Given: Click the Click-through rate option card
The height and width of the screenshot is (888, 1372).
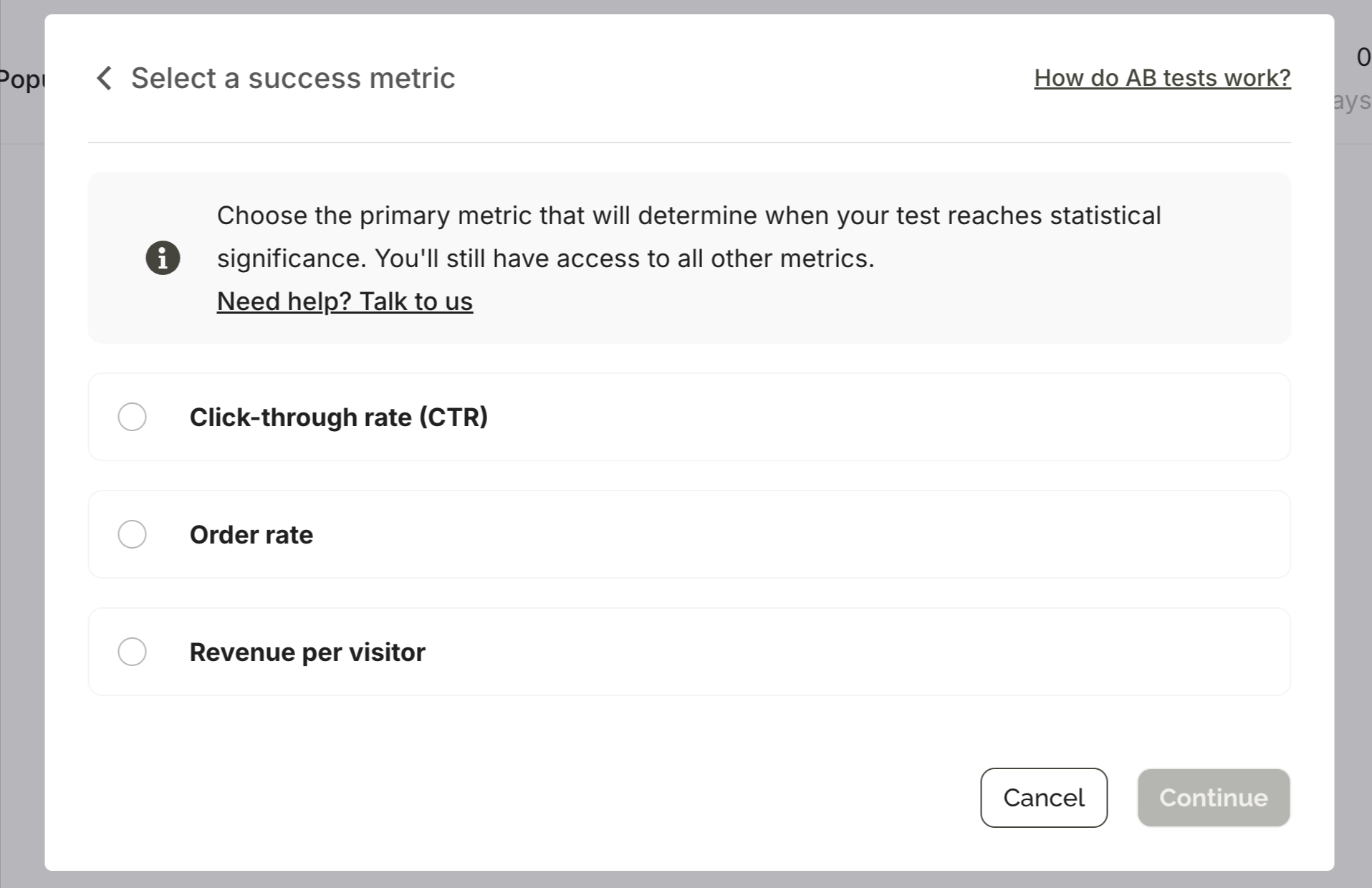Looking at the screenshot, I should (x=688, y=416).
